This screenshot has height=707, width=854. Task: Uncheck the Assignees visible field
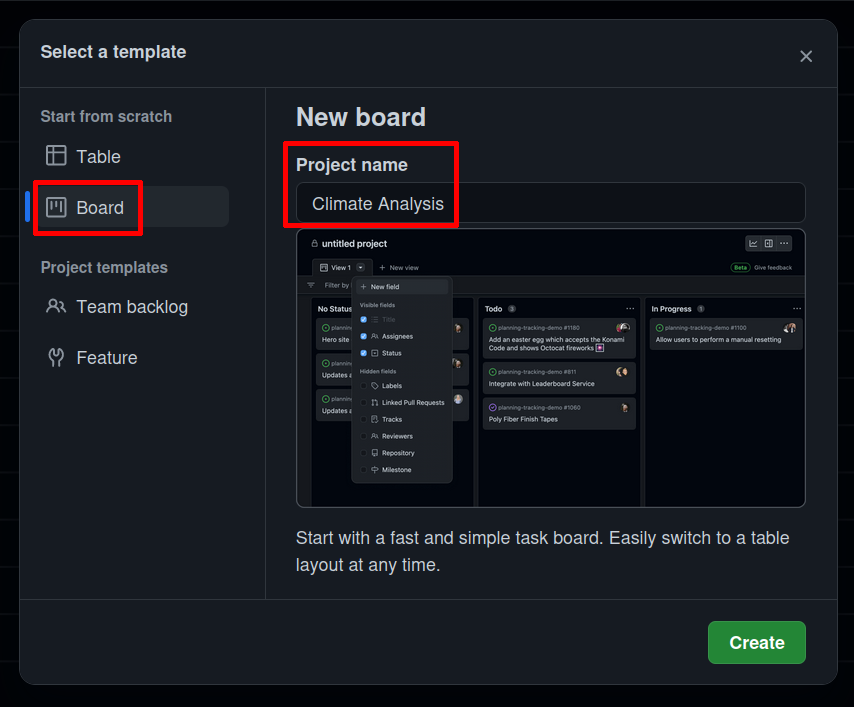363,336
